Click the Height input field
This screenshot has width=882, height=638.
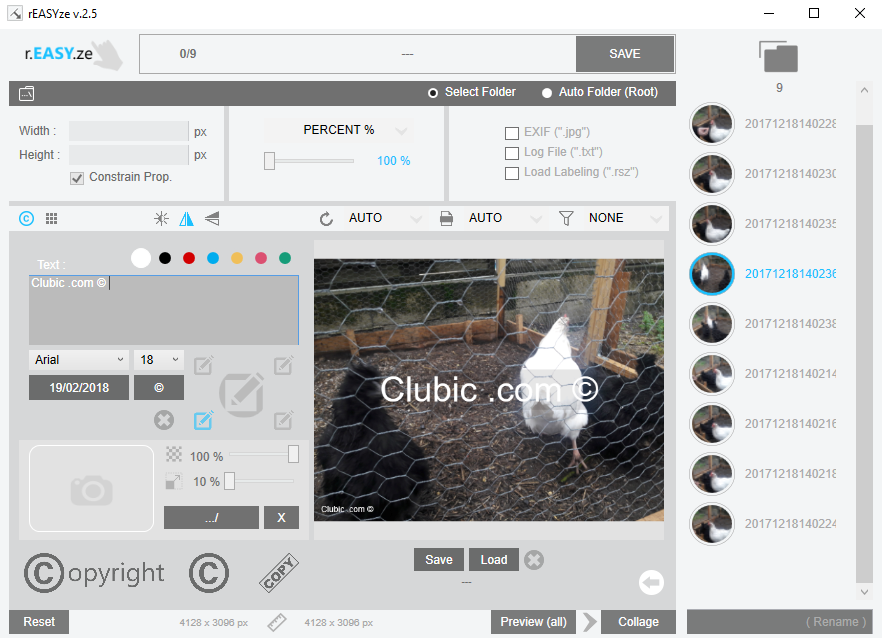coord(128,155)
